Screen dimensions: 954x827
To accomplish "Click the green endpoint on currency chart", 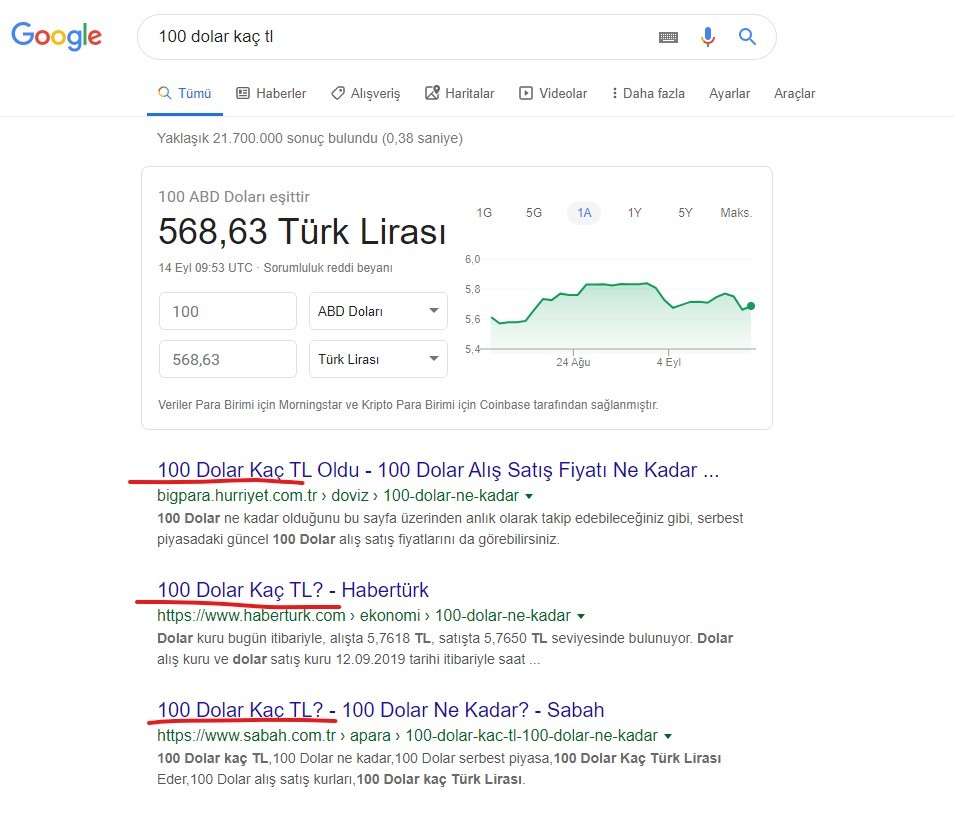I will [x=751, y=306].
